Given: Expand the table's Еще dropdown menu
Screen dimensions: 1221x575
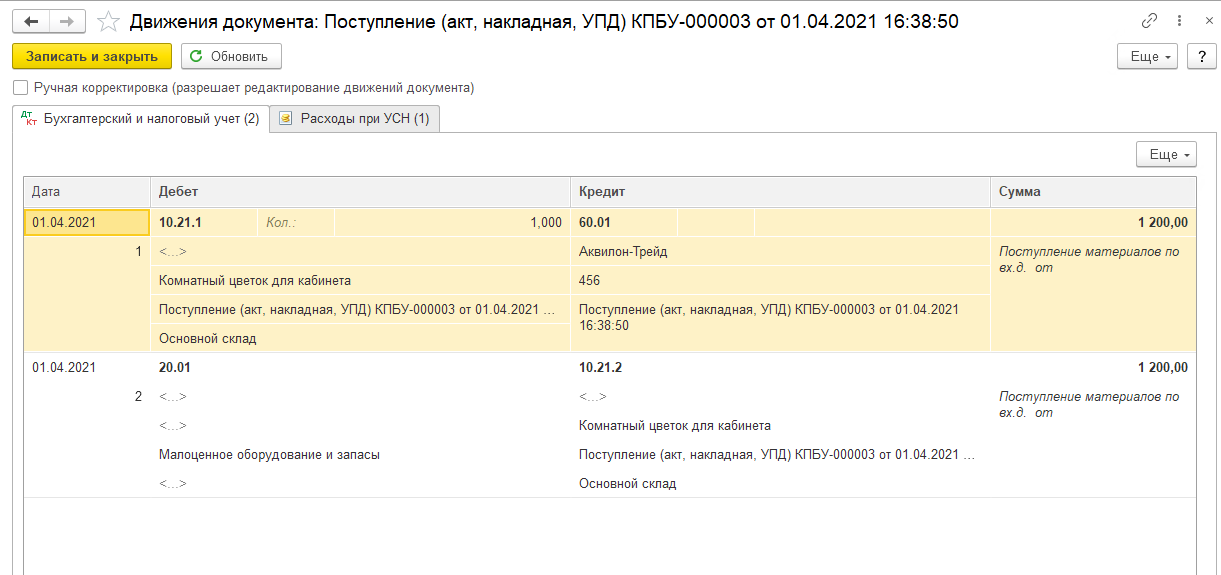Looking at the screenshot, I should [x=1166, y=155].
